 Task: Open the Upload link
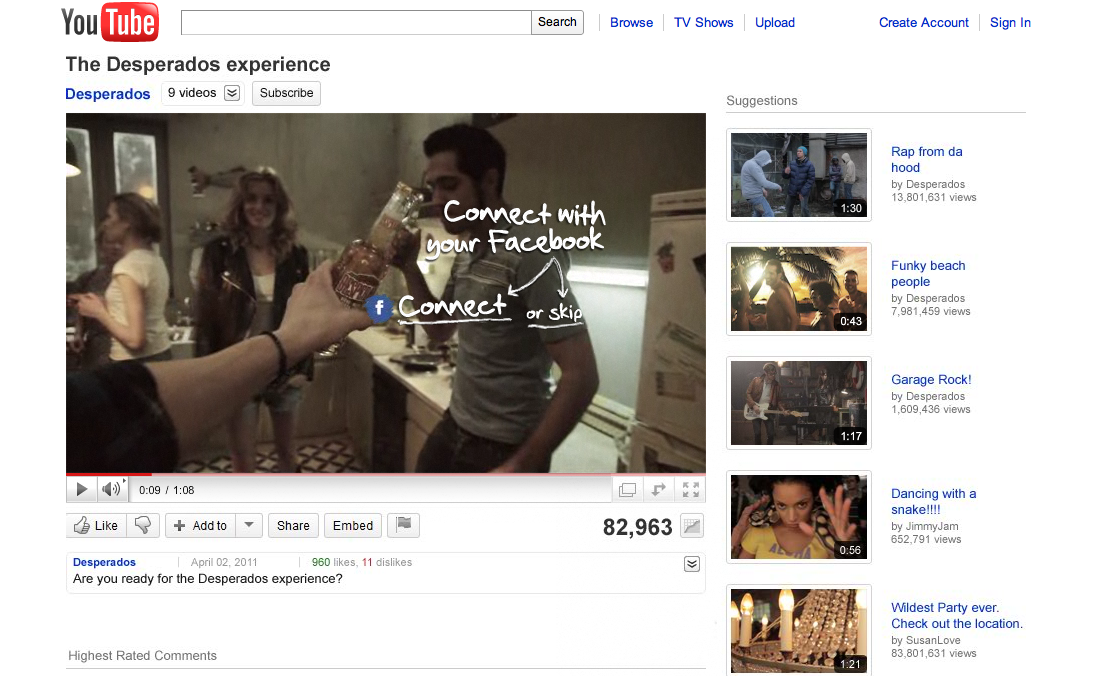pos(774,22)
